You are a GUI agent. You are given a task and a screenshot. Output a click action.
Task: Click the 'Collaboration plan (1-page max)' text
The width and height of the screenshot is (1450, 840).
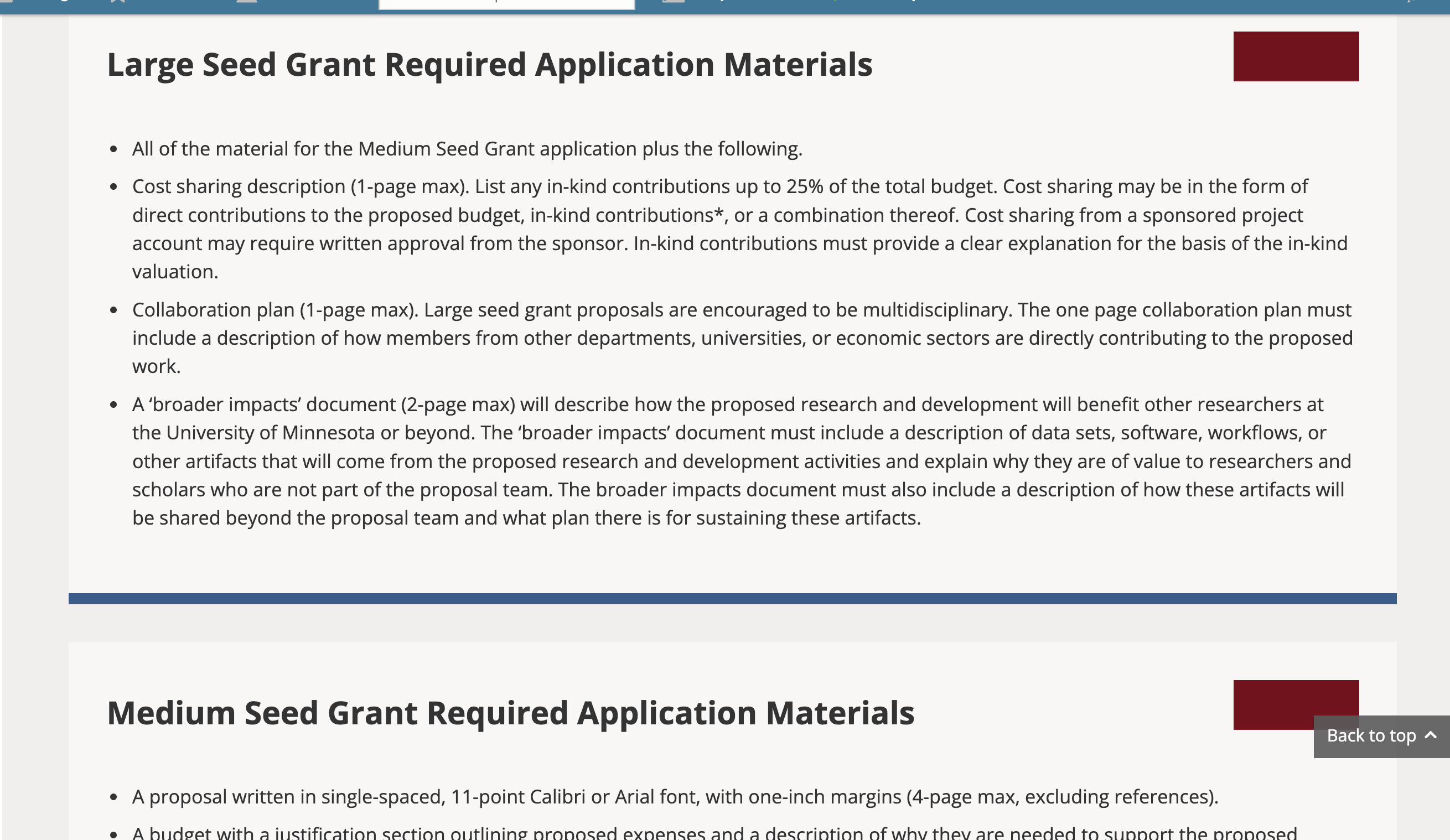click(x=275, y=310)
